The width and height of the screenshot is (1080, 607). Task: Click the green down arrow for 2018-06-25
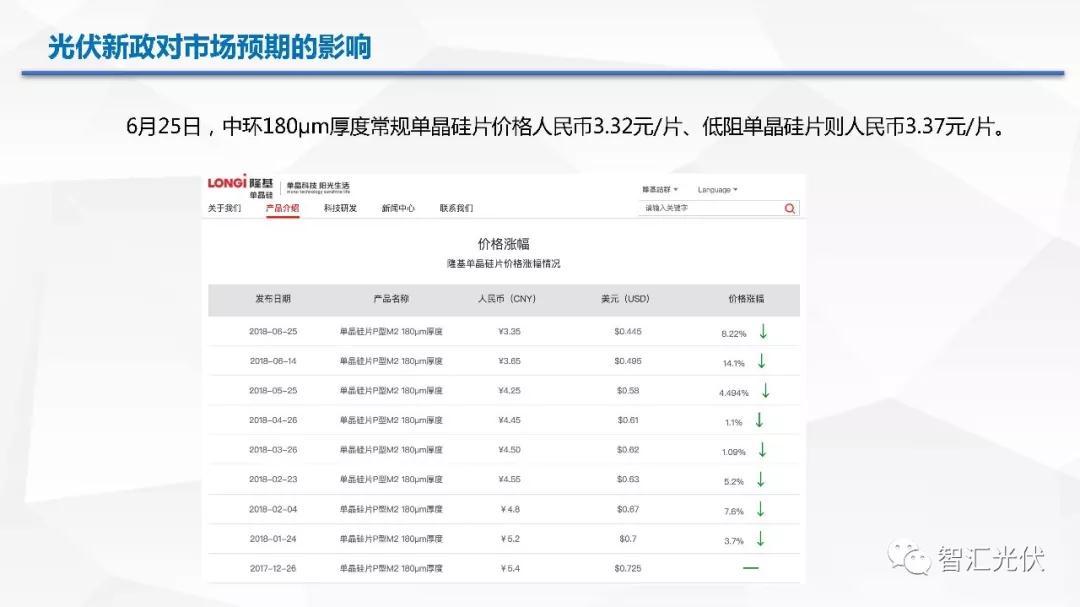point(763,331)
